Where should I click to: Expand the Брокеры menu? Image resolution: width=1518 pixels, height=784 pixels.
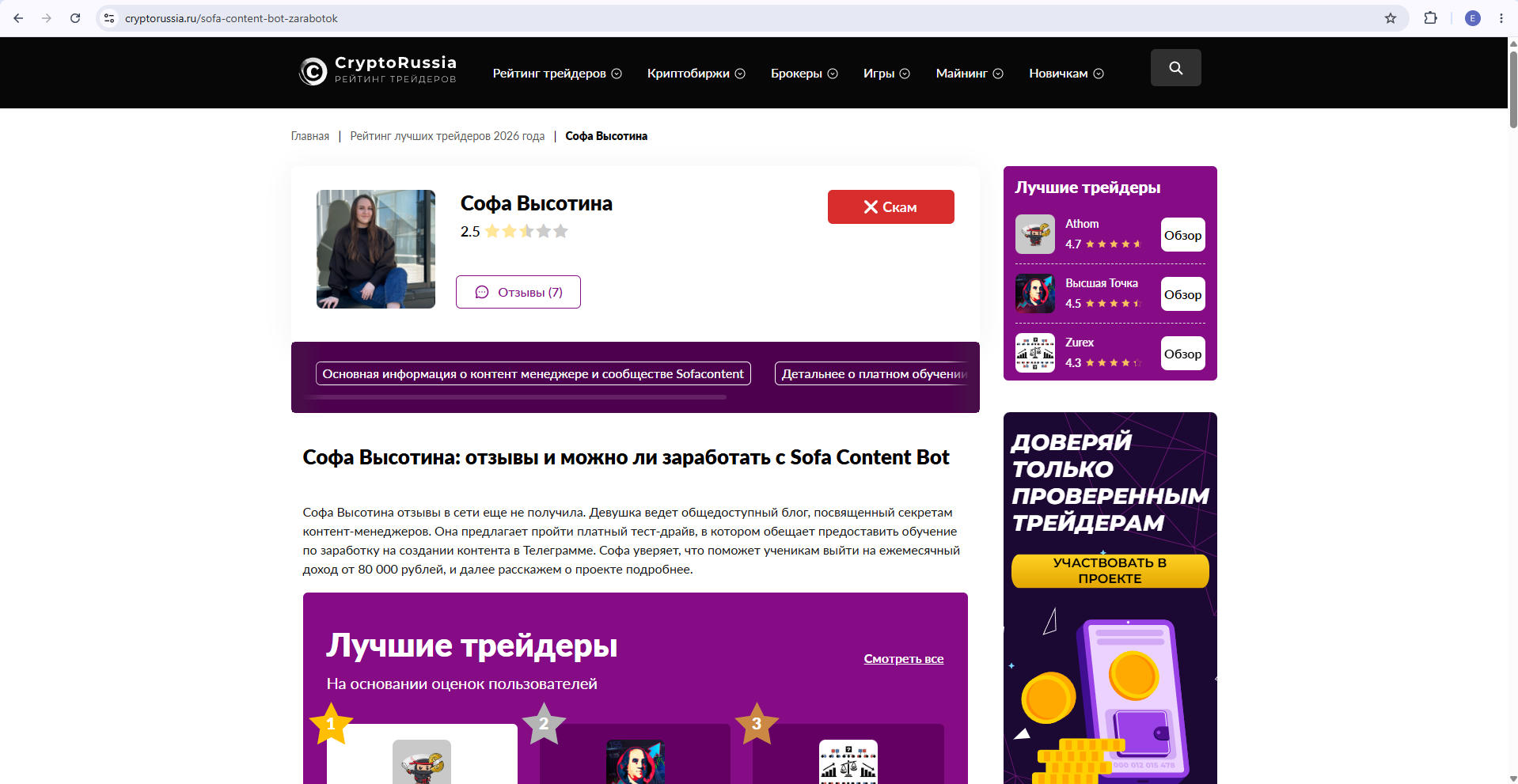click(804, 74)
